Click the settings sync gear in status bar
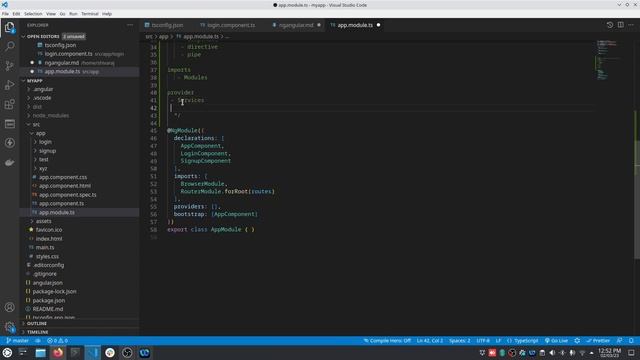The width and height of the screenshot is (640, 360). pyautogui.click(x=577, y=340)
